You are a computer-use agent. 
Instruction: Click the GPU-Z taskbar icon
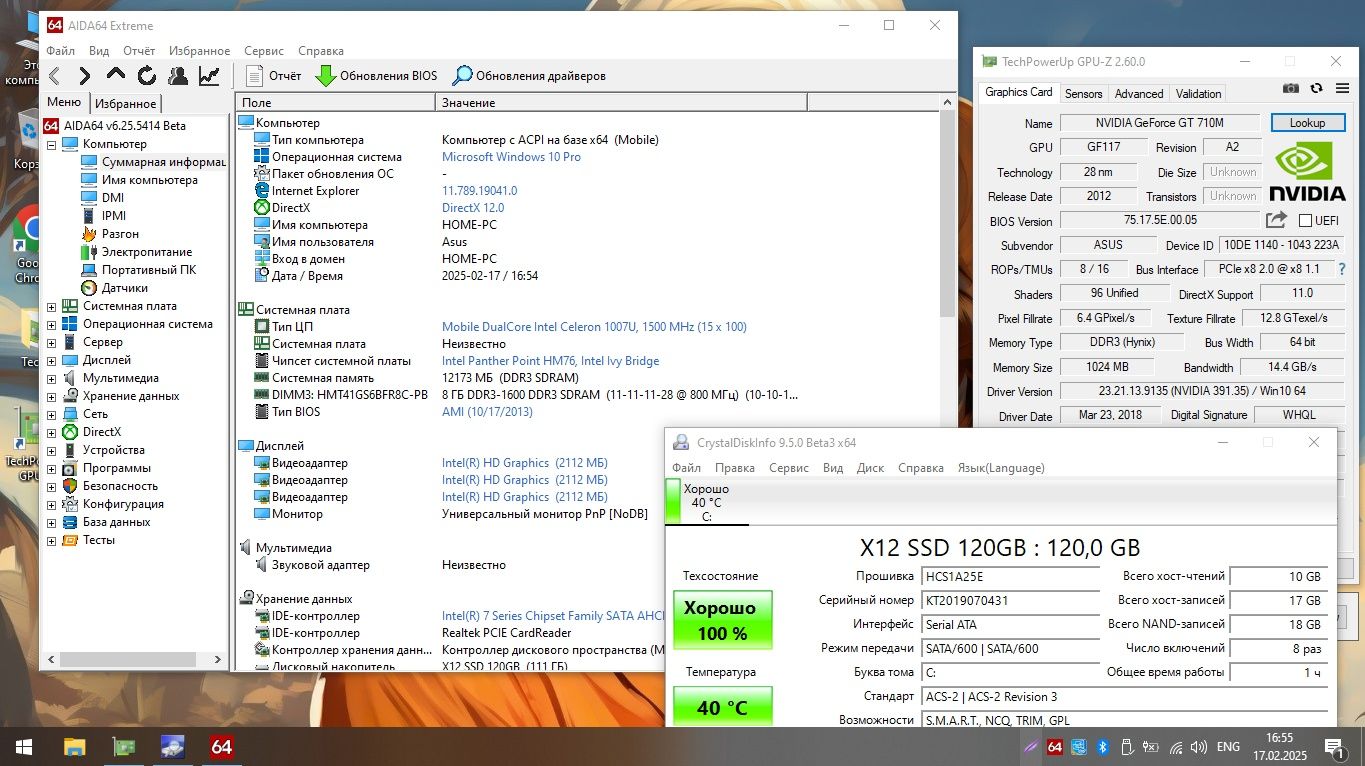124,746
